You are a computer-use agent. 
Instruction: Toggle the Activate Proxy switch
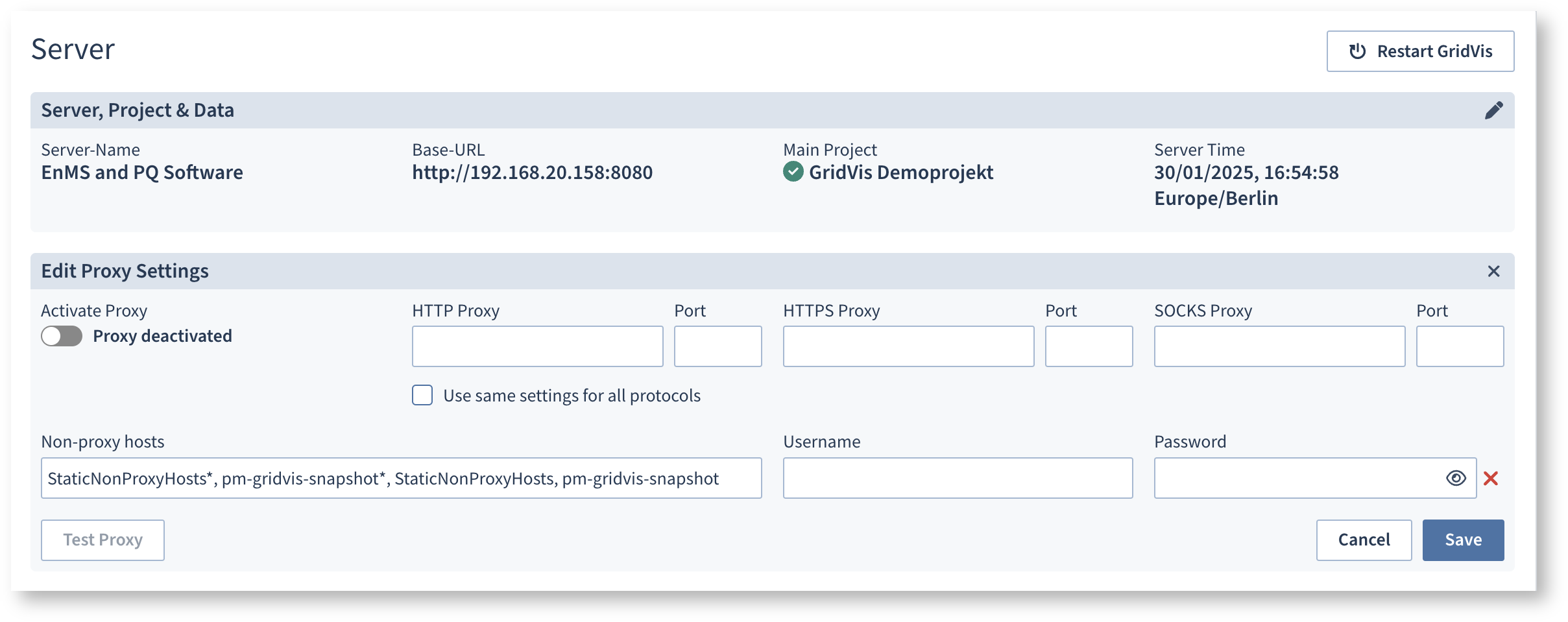(62, 336)
